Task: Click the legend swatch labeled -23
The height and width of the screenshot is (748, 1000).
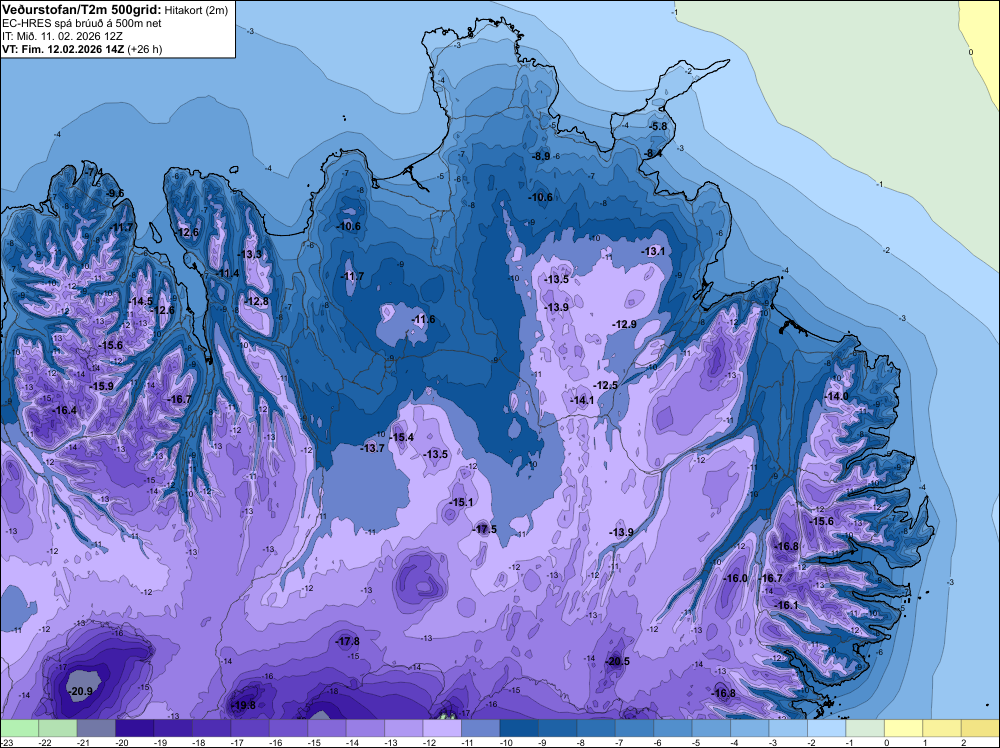Action: [19, 728]
